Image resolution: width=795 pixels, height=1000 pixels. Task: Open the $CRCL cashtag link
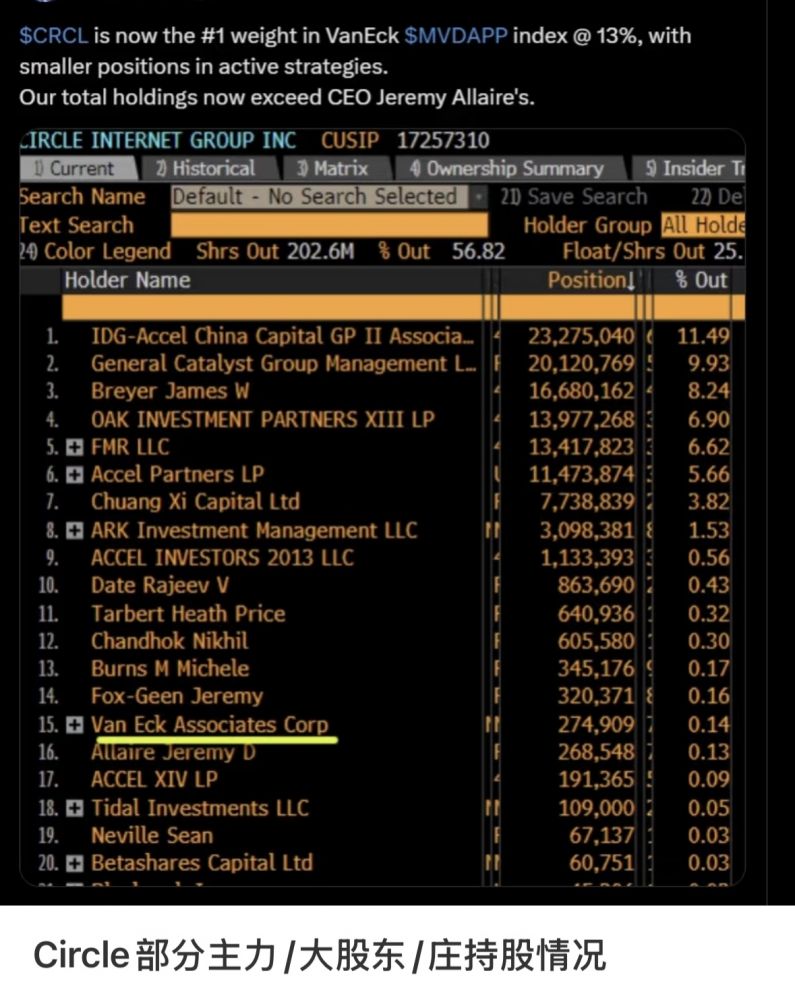click(x=54, y=36)
